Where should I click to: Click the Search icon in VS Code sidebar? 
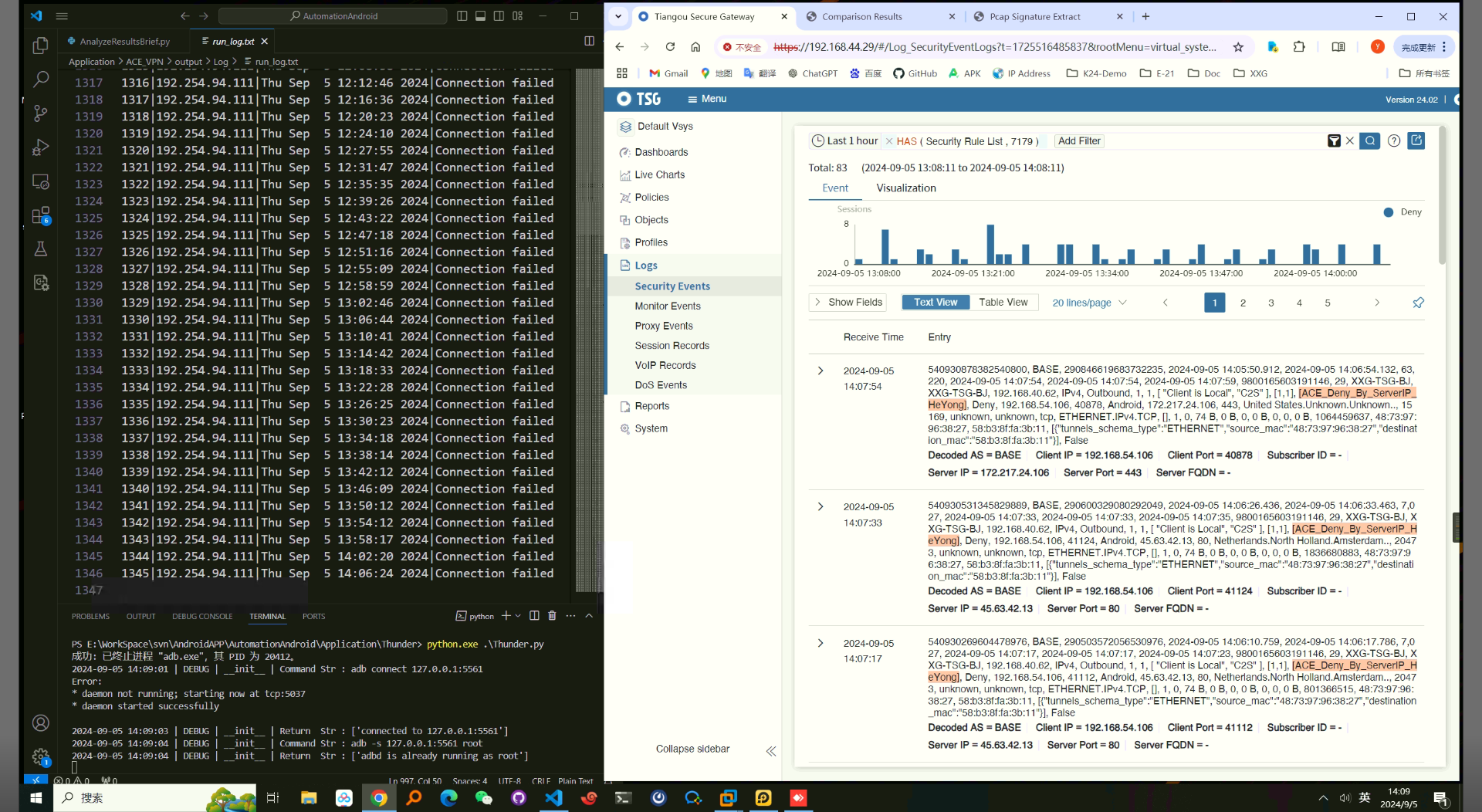point(41,79)
